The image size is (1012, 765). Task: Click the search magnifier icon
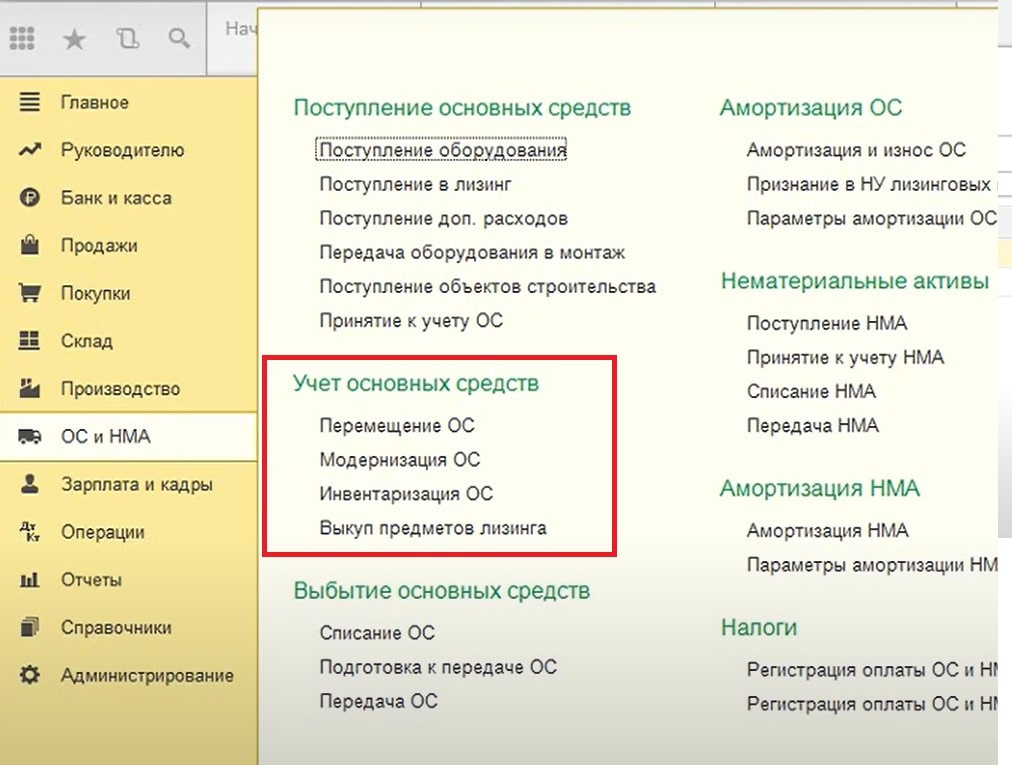click(x=179, y=38)
